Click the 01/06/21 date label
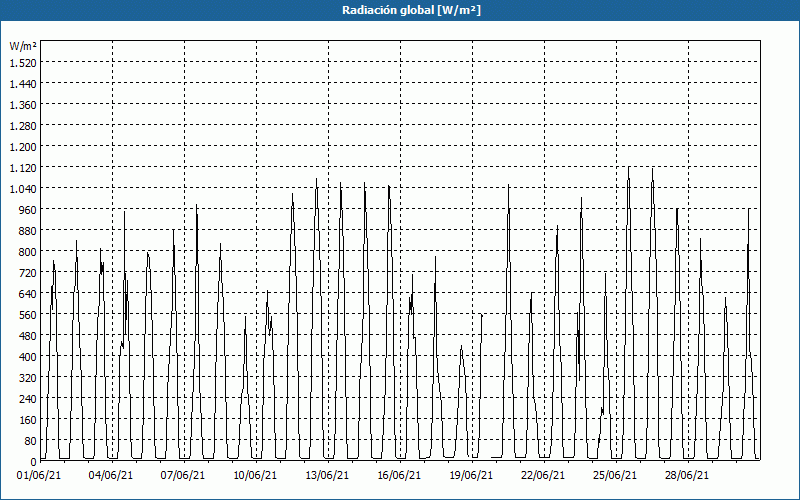This screenshot has width=800, height=500. point(39,475)
